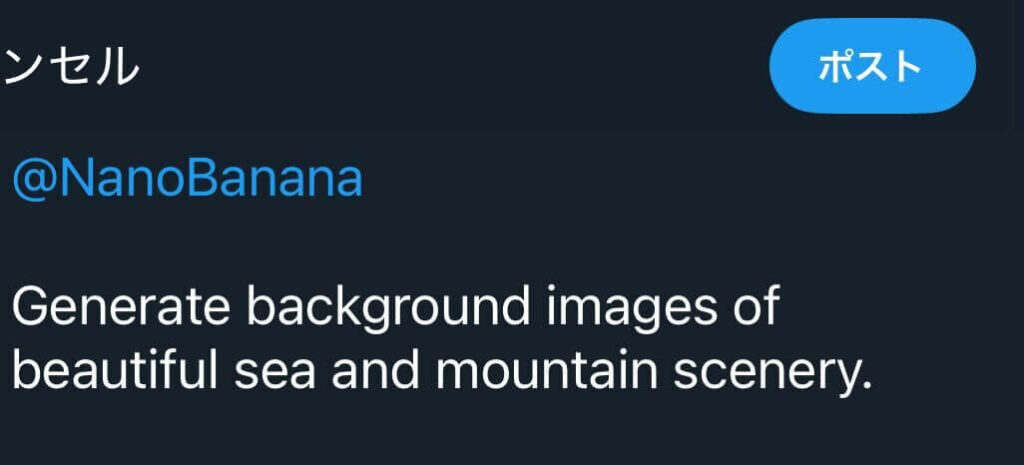Click the "@" symbol before NanoBanana
Image resolution: width=1024 pixels, height=465 pixels.
34,180
